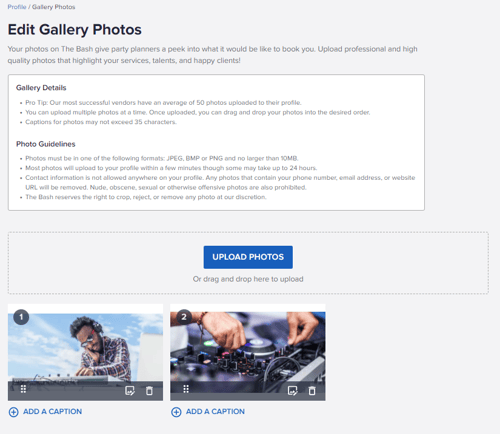Delete photo 1 with the trash icon

tap(149, 391)
